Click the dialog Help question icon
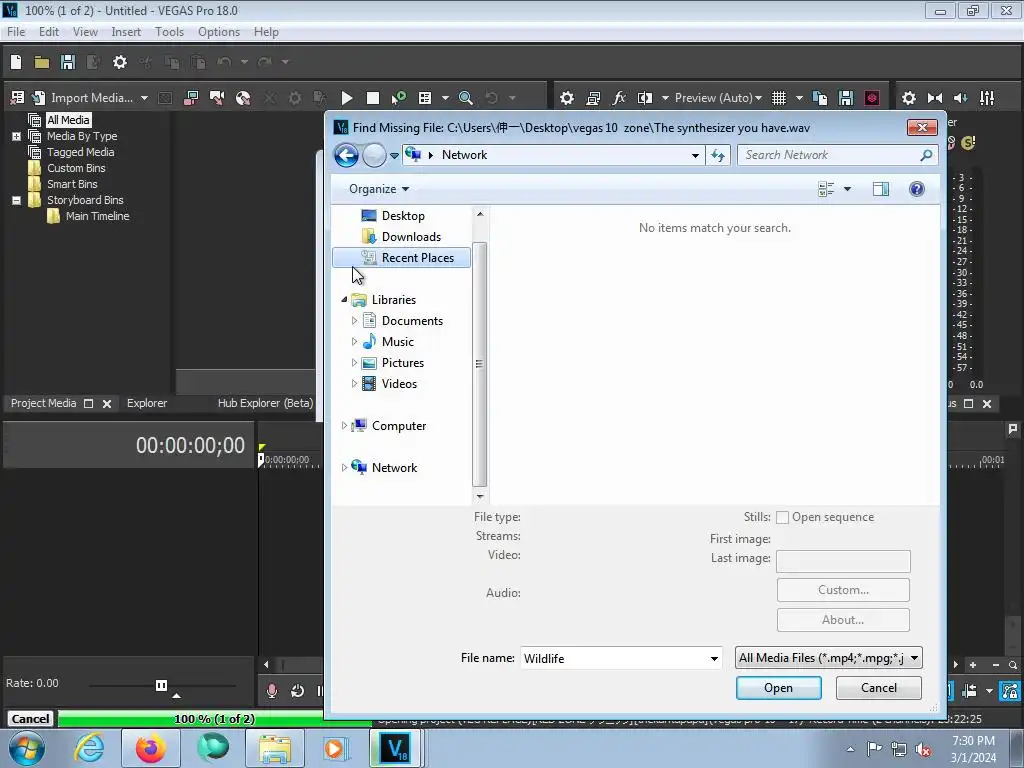1024x768 pixels. coord(916,189)
